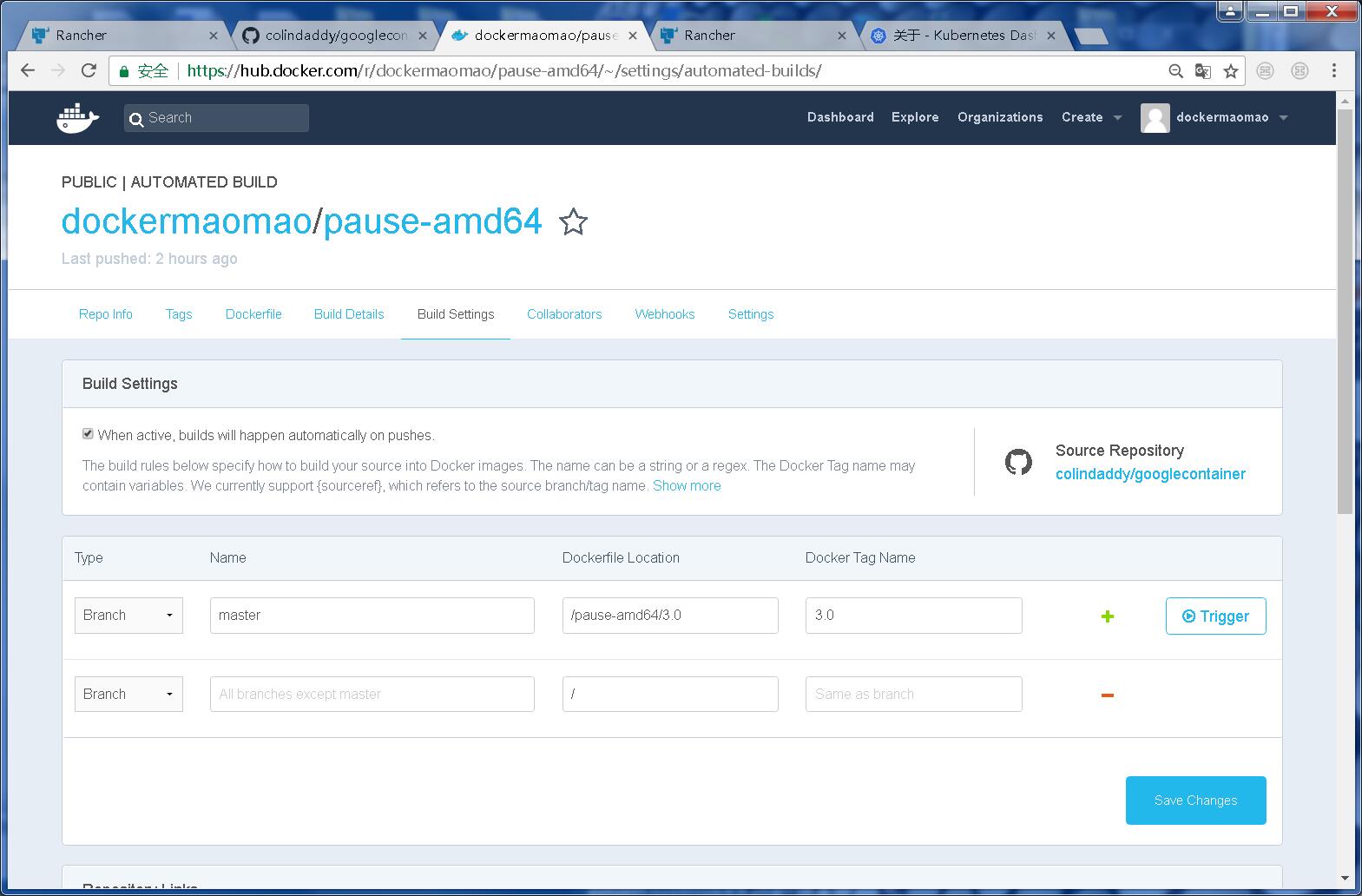This screenshot has height=896, width=1362.
Task: Open the repository Settings tab
Action: (x=751, y=314)
